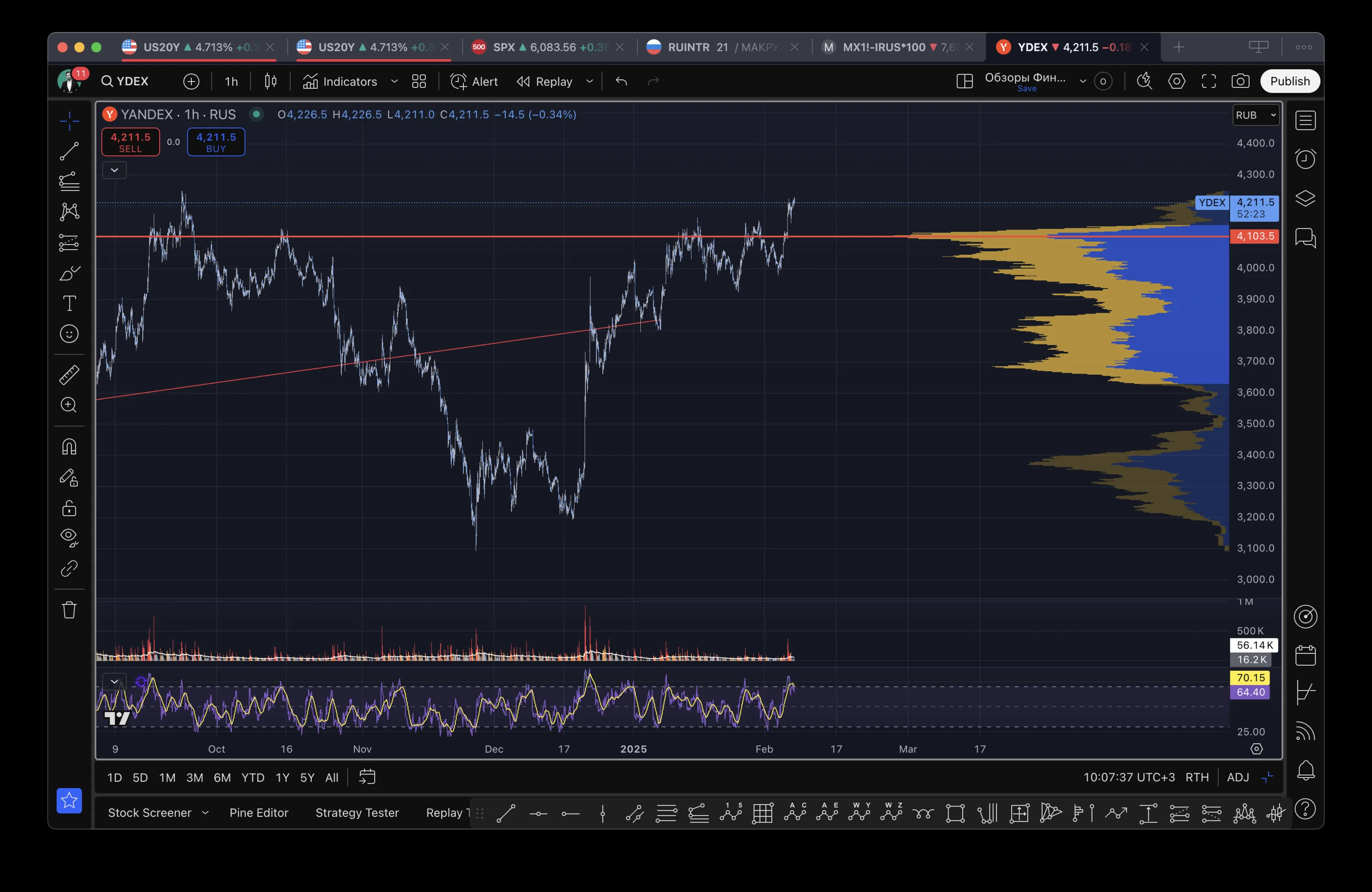Open the Pine Editor panel

pos(259,812)
